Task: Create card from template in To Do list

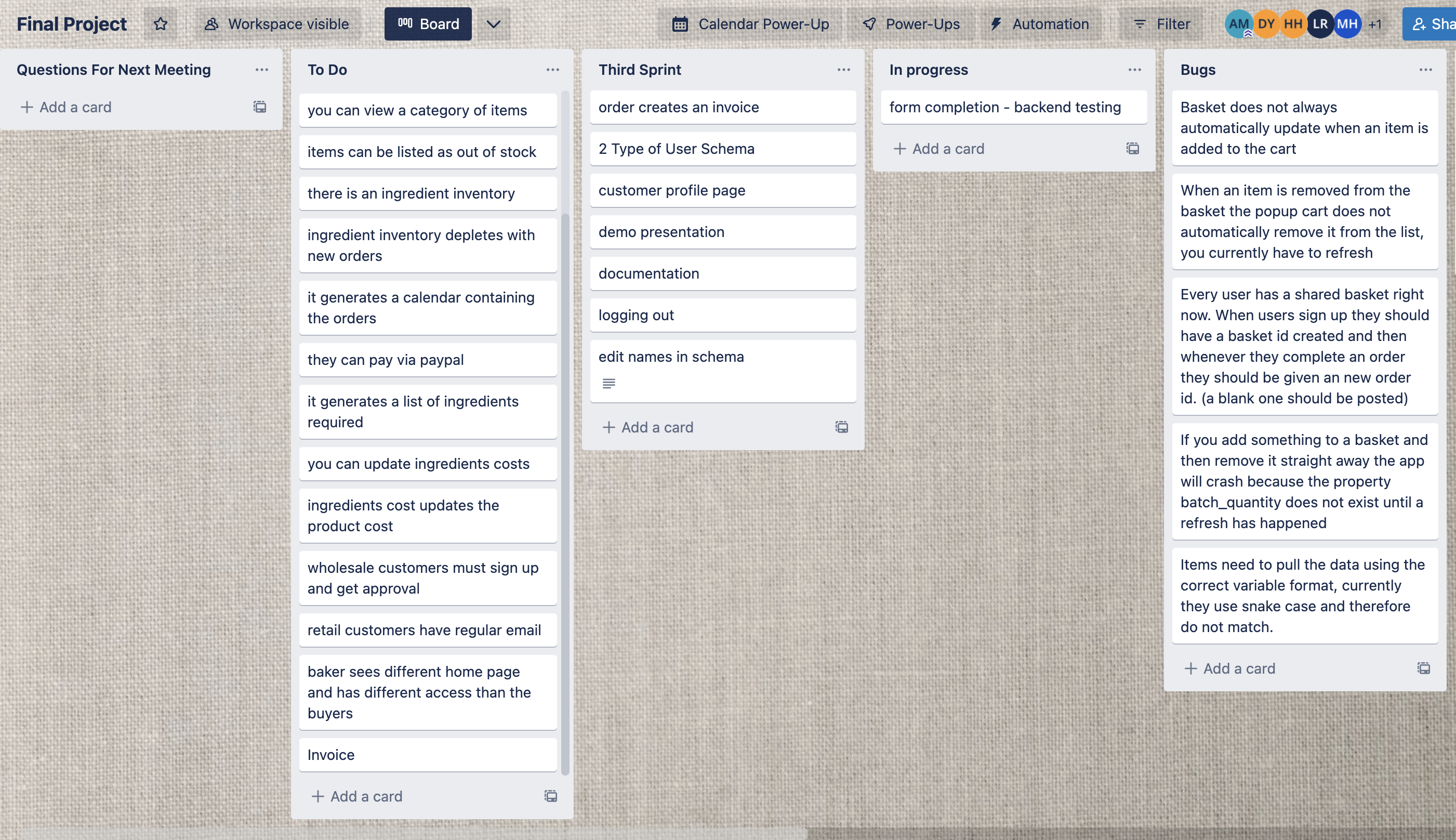Action: (551, 796)
